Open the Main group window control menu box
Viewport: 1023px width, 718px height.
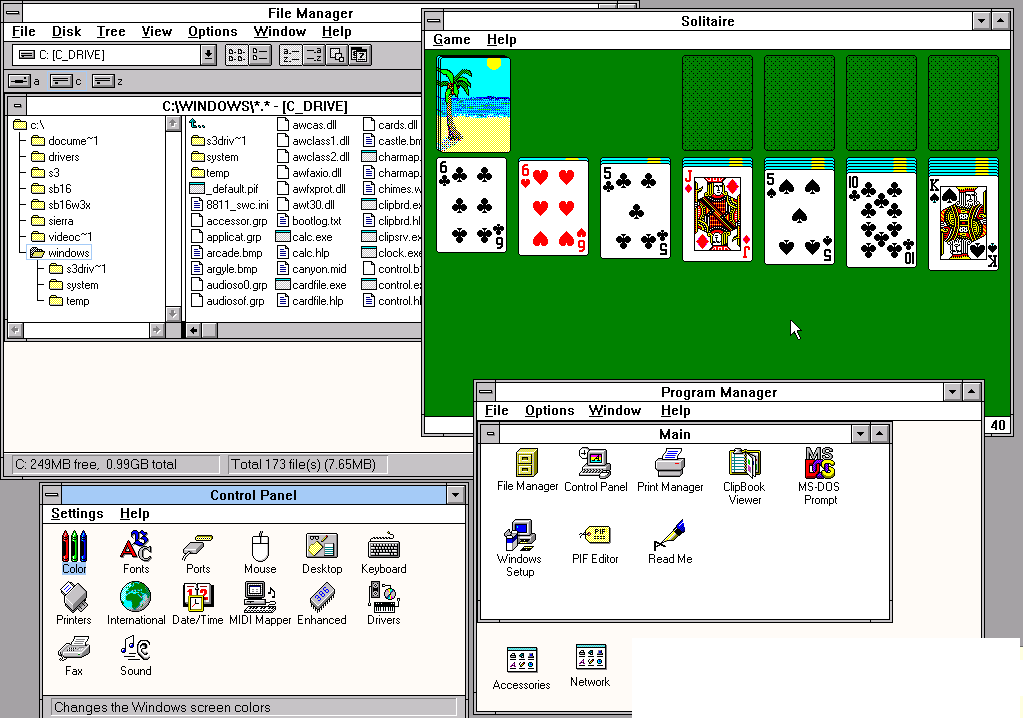click(490, 434)
